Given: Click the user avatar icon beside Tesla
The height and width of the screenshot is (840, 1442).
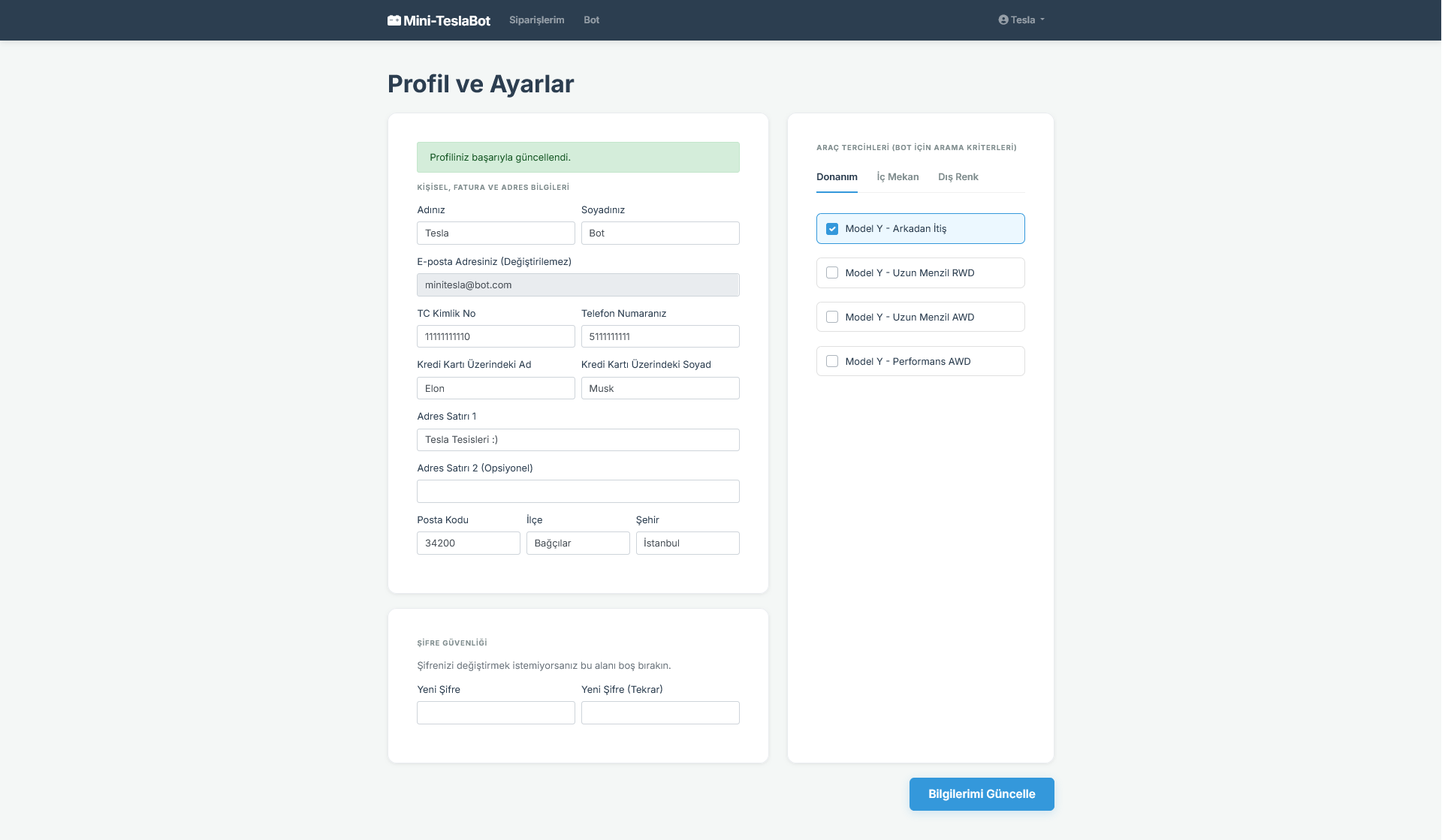Looking at the screenshot, I should (x=1003, y=20).
